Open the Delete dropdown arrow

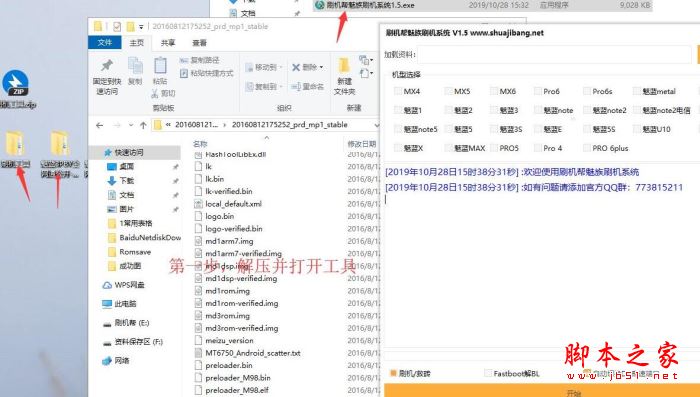tap(321, 67)
